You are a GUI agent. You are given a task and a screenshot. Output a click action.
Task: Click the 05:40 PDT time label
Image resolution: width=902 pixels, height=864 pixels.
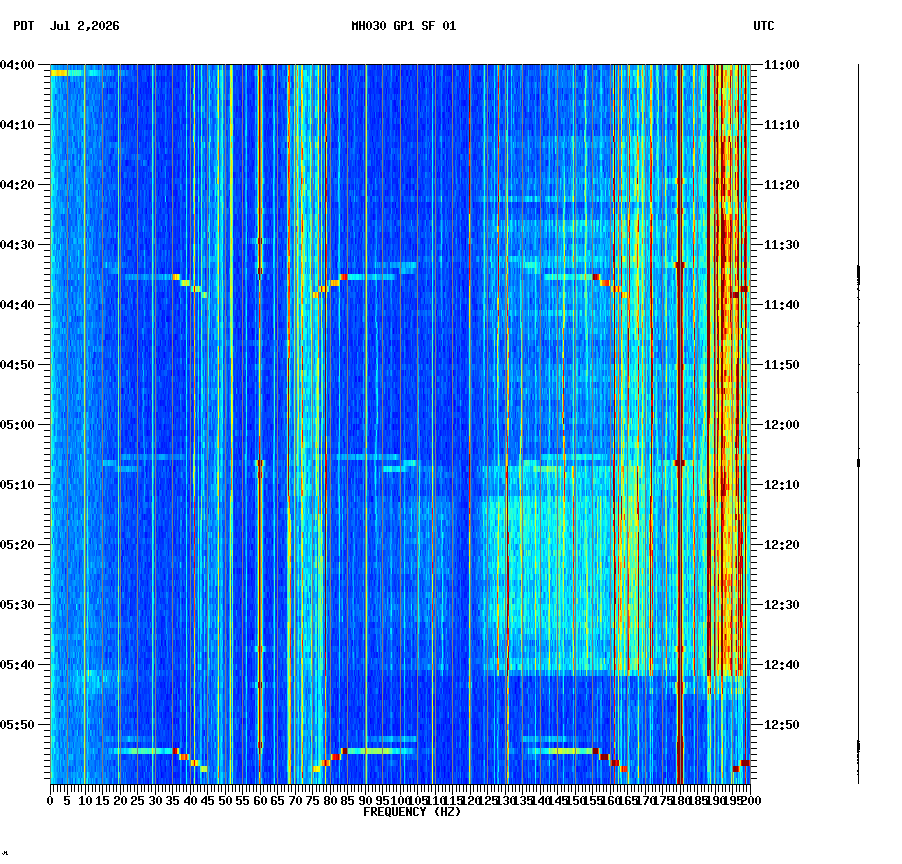(17, 664)
